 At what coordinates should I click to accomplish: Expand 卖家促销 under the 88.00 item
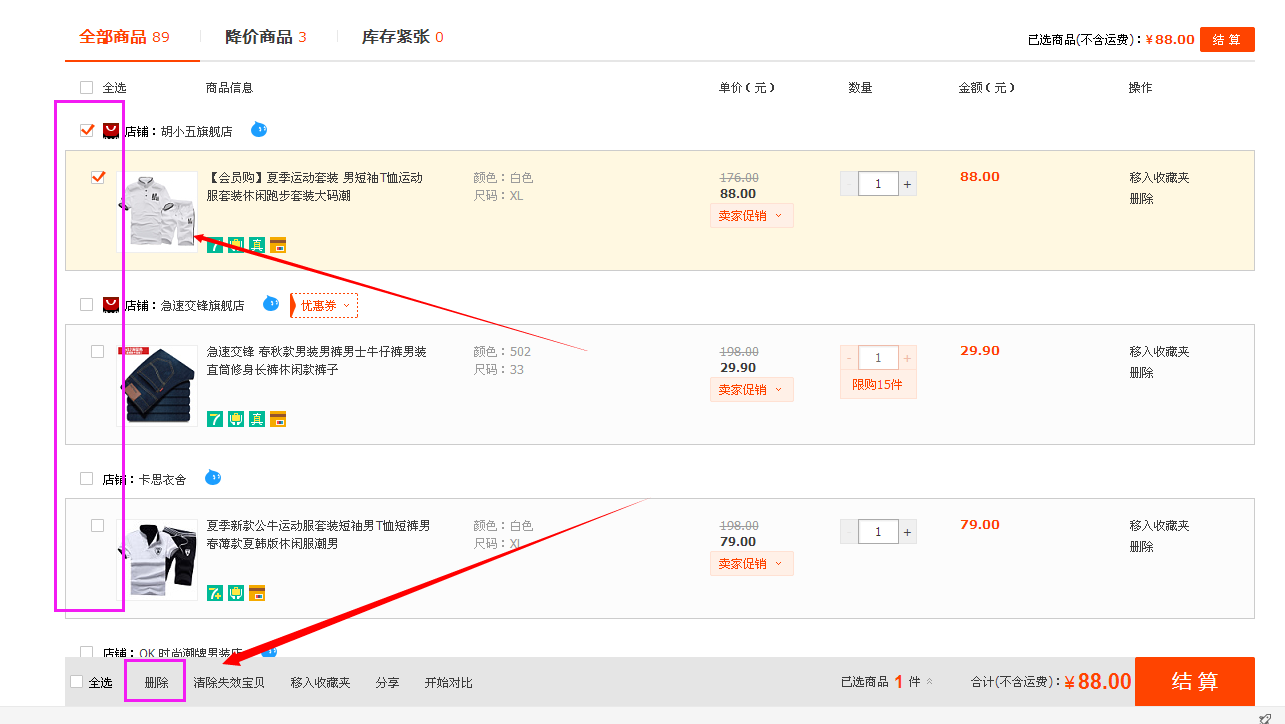pyautogui.click(x=751, y=215)
